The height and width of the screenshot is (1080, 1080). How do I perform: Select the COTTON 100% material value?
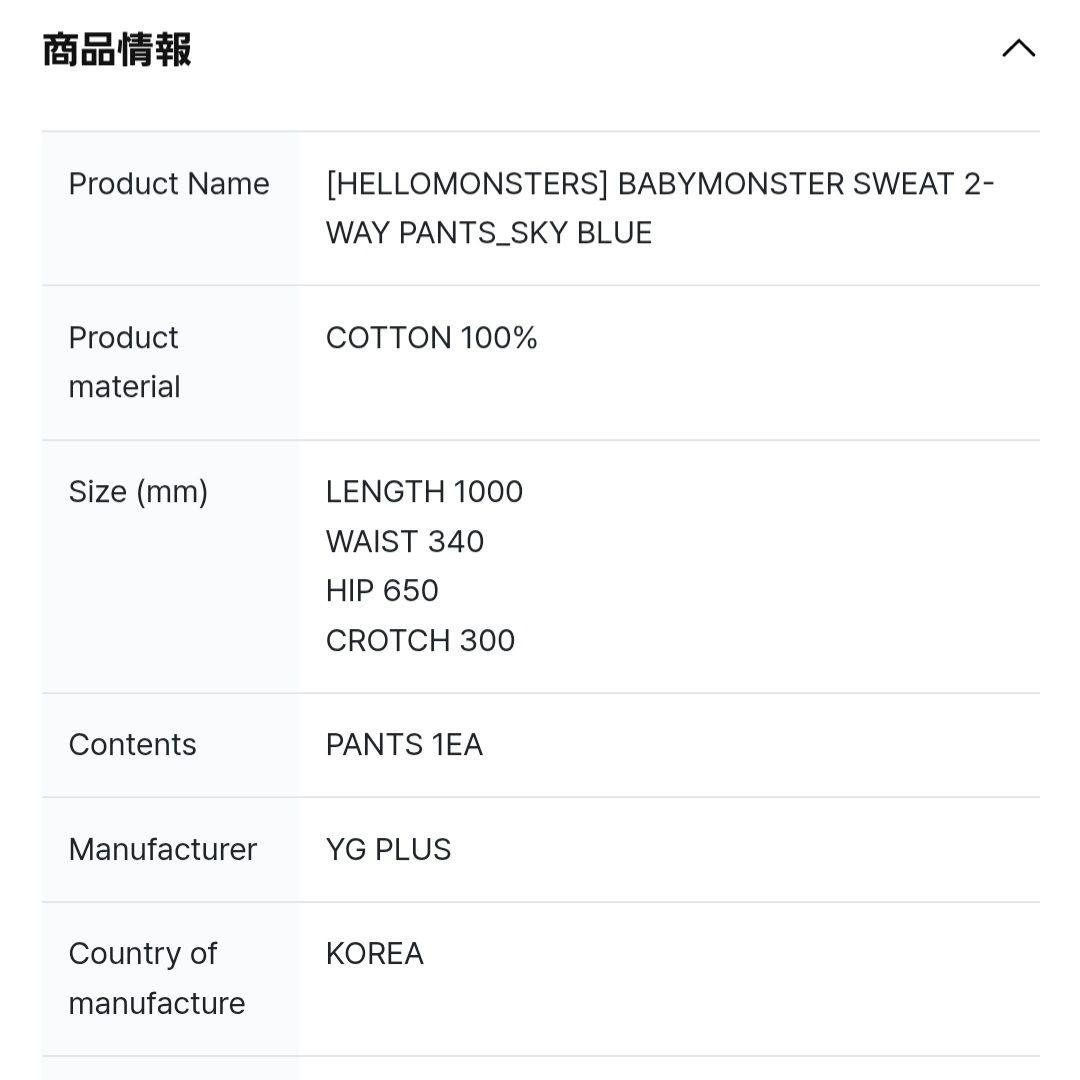pyautogui.click(x=431, y=338)
